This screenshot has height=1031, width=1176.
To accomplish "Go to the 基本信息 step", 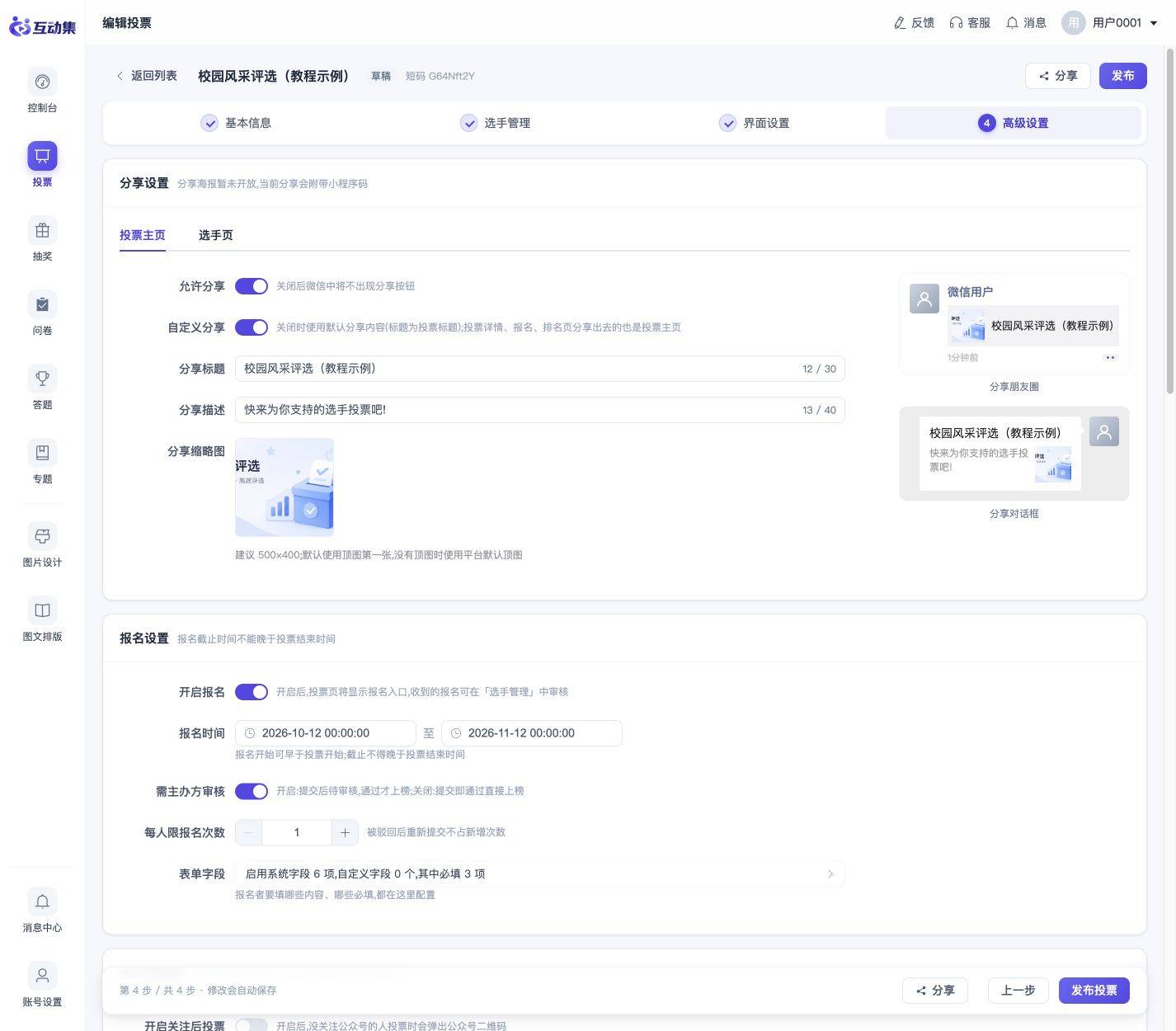I will [x=236, y=123].
